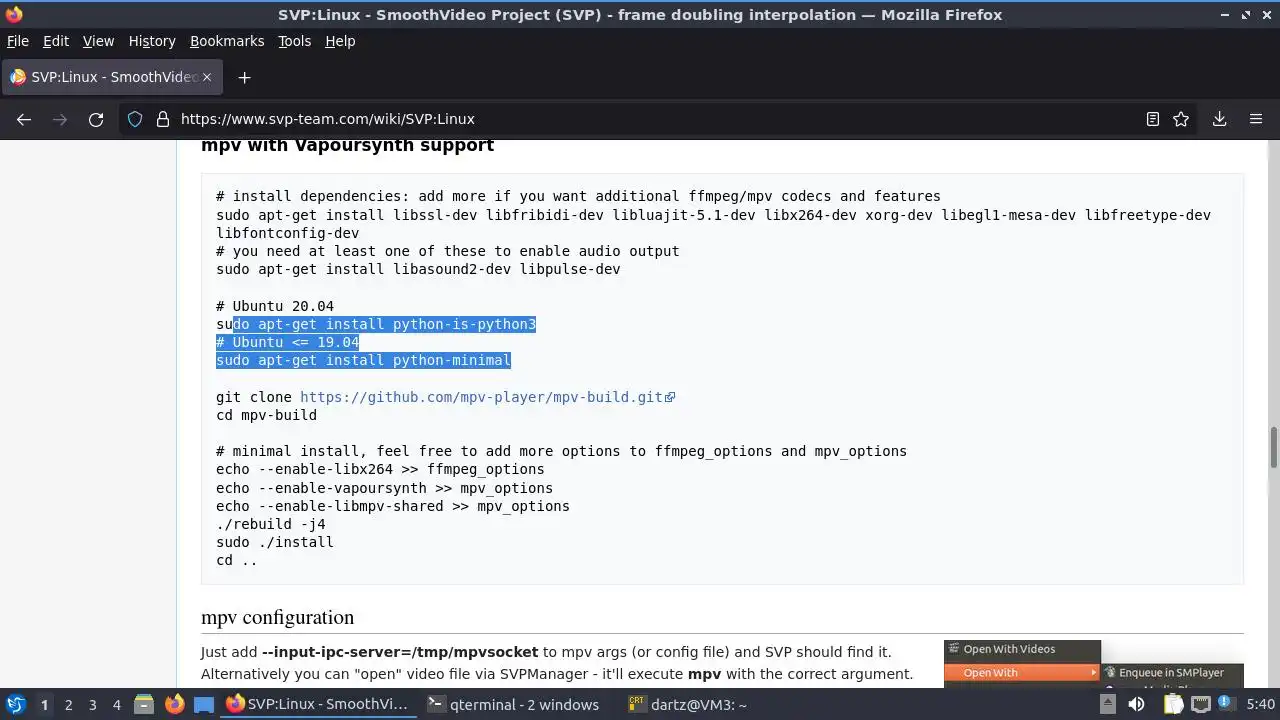Click the './rebuild -j4' code line
Screen dimensions: 1280x720
tap(270, 524)
